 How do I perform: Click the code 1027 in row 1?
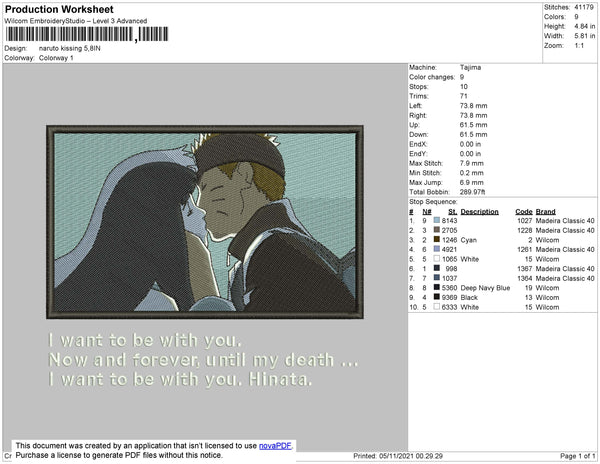point(525,221)
